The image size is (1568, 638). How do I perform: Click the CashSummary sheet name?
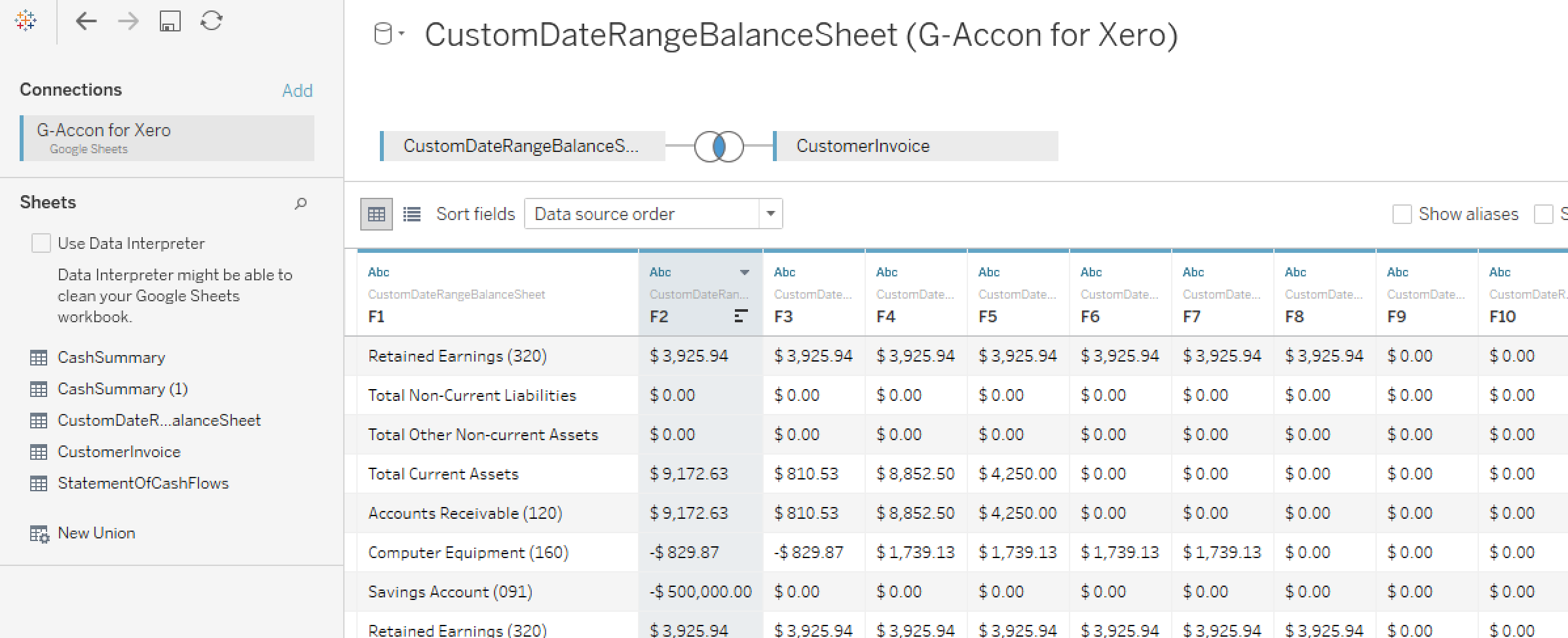point(111,358)
